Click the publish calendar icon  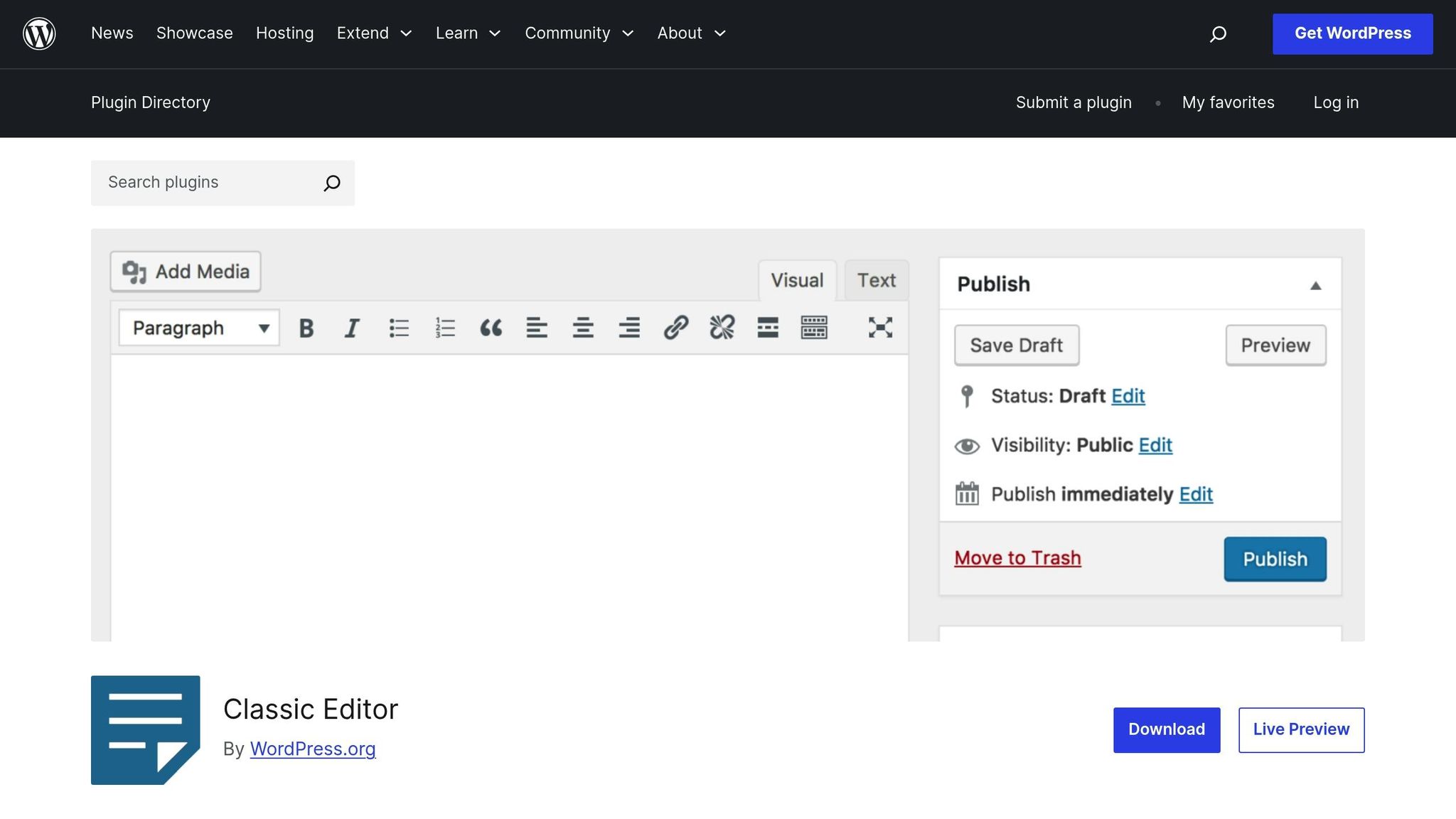tap(967, 493)
